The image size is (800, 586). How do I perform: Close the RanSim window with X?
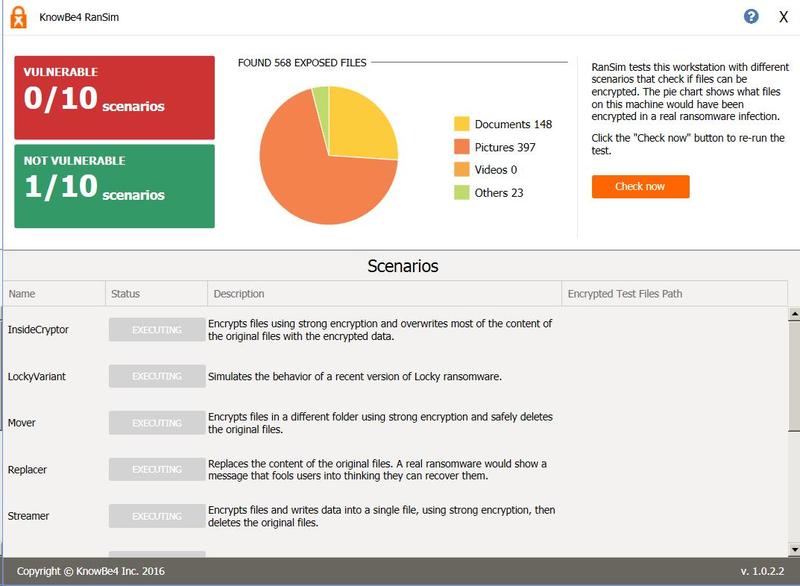(783, 17)
